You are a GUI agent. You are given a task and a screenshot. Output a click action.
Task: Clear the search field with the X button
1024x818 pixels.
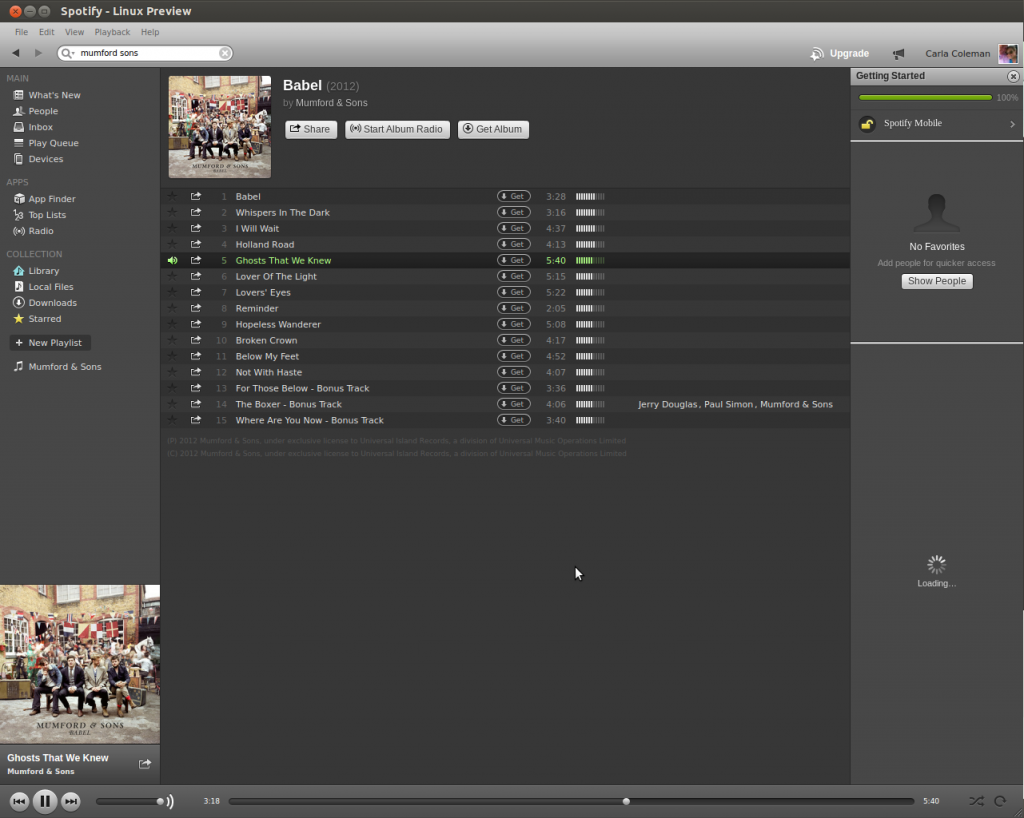click(x=225, y=53)
